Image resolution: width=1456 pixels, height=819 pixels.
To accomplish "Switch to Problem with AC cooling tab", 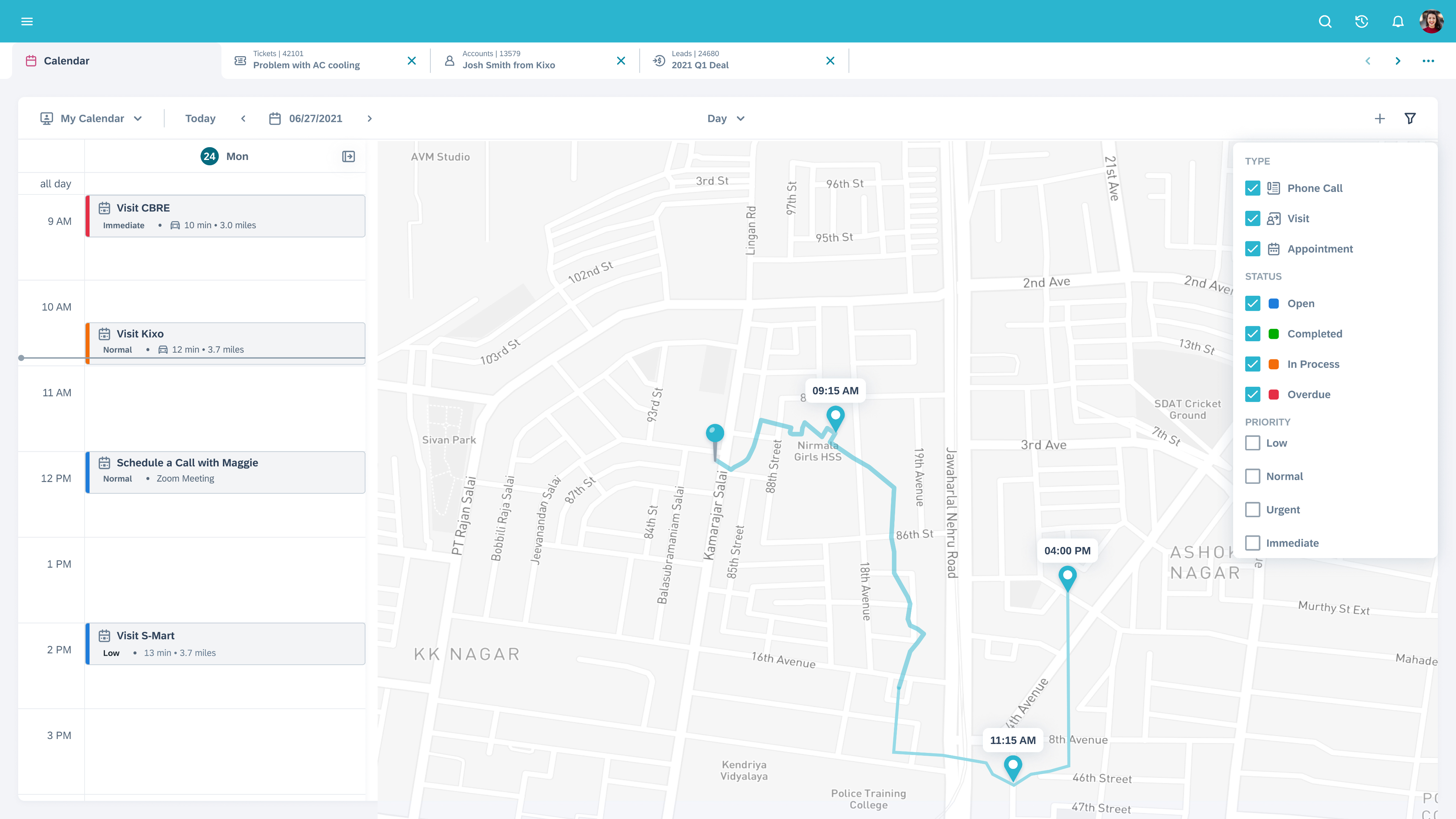I will pos(306,60).
